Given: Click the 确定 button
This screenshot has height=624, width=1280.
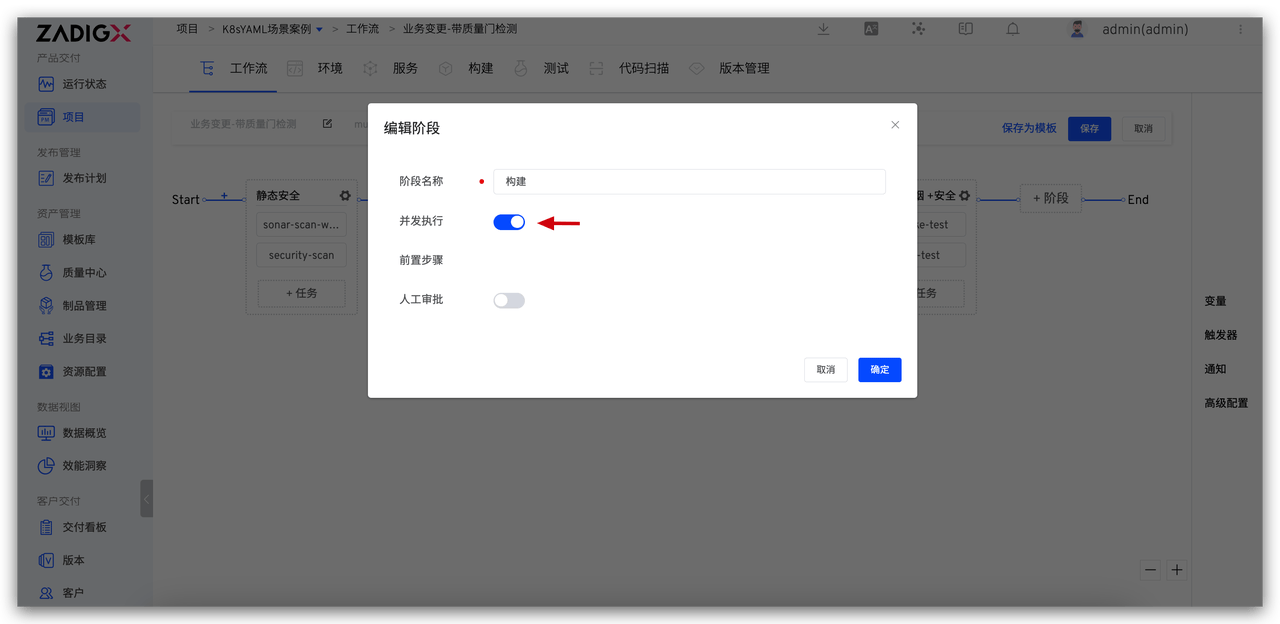Looking at the screenshot, I should (x=879, y=369).
